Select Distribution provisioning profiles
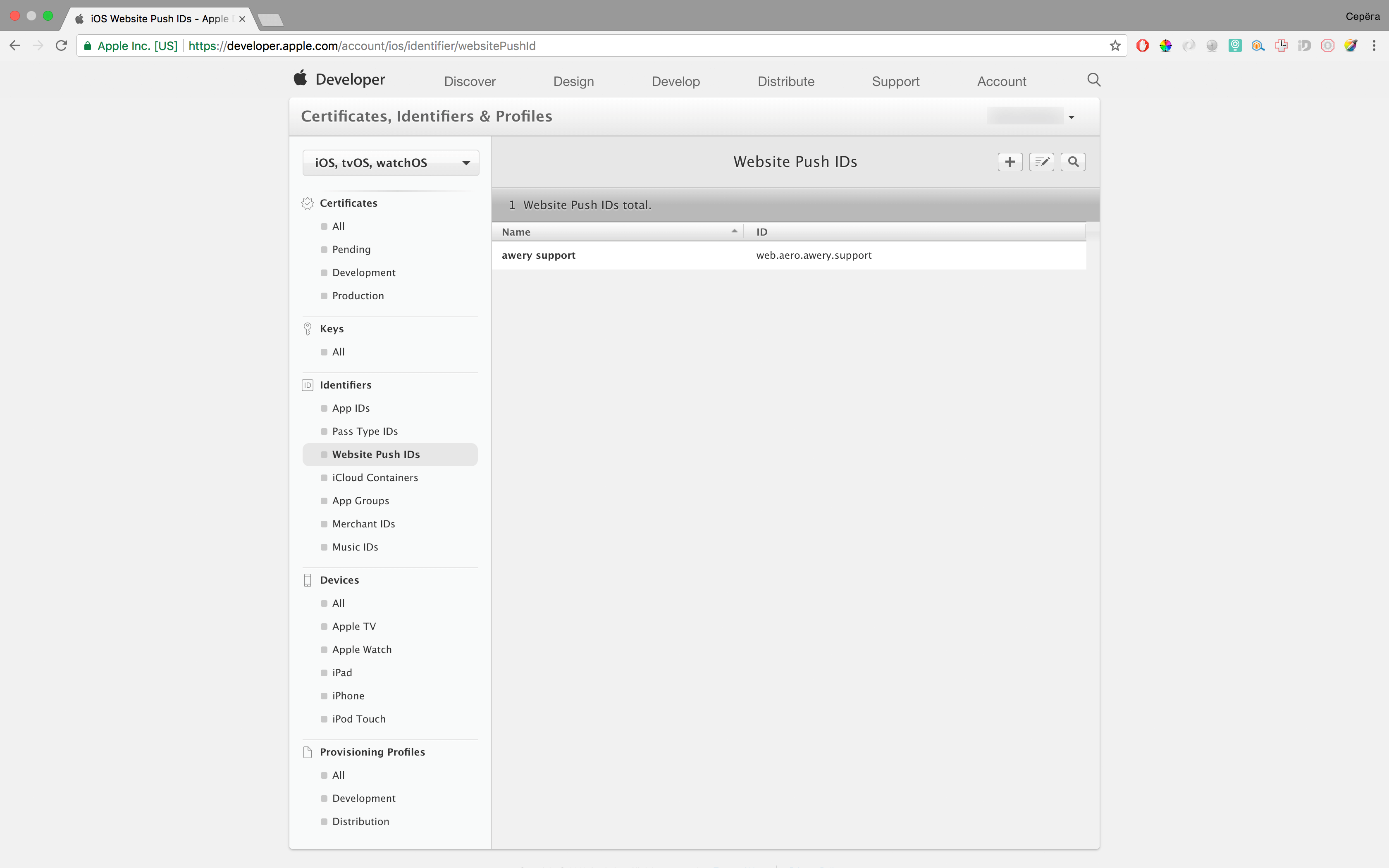Screen dimensions: 1389x868 (360, 822)
